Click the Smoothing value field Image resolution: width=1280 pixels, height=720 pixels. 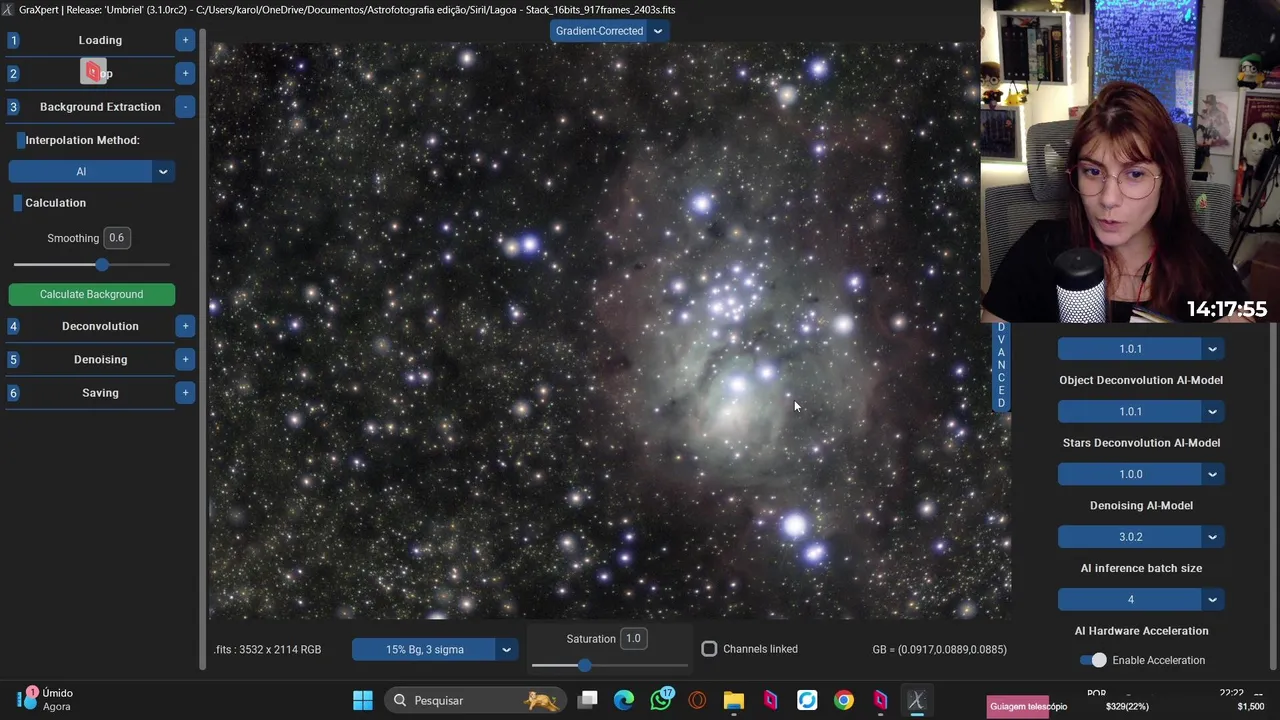tap(116, 238)
